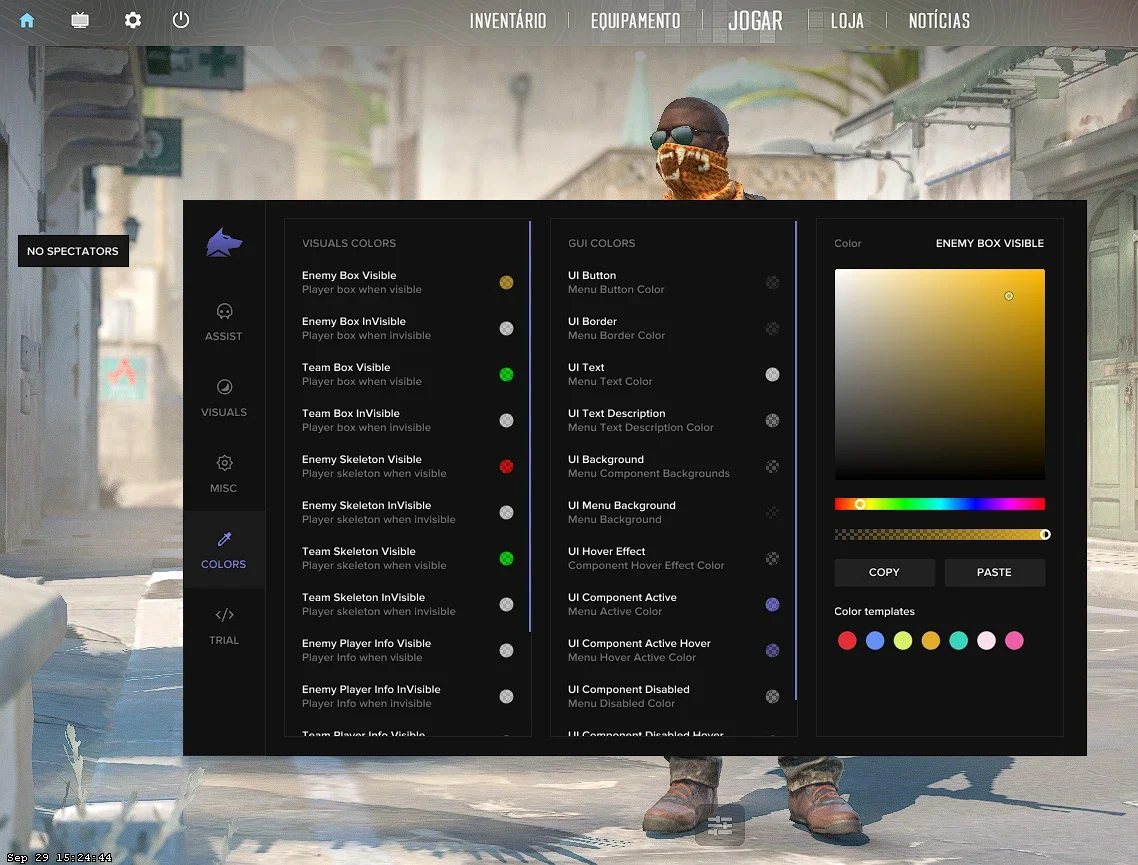
Task: Open the VISUALS section
Action: pyautogui.click(x=224, y=398)
